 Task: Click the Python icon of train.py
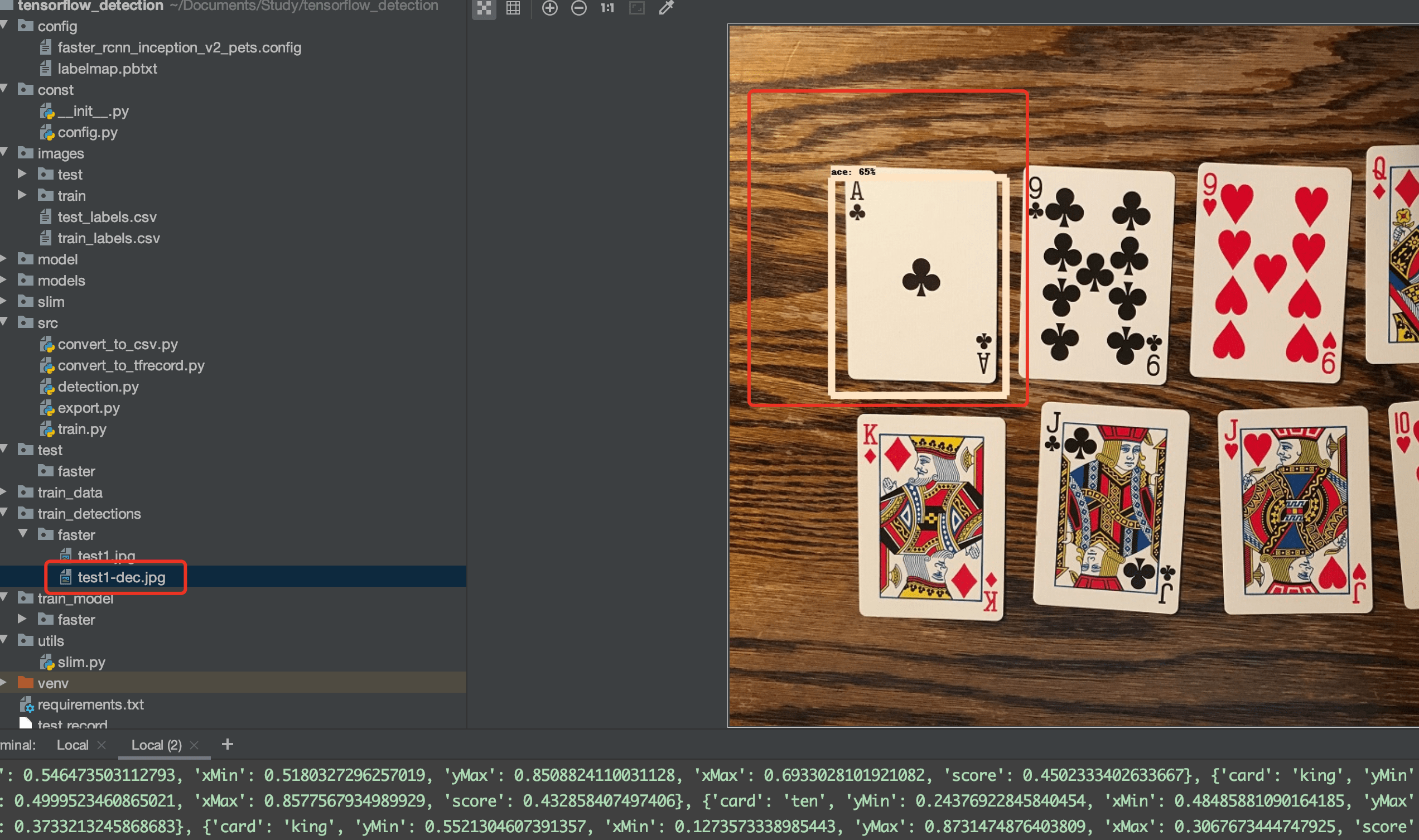pos(47,429)
